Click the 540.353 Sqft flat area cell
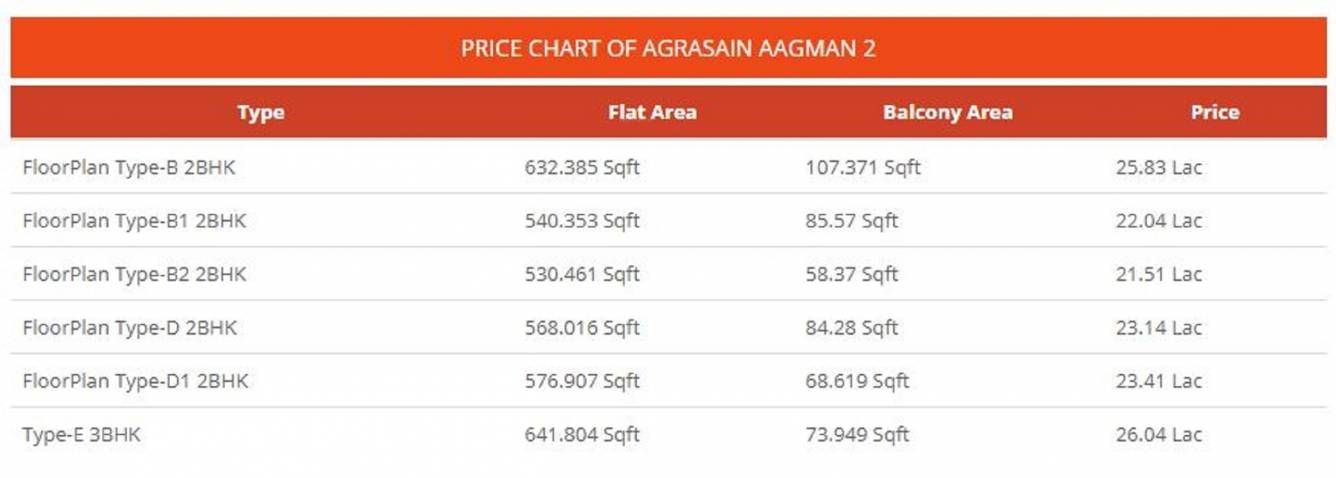This screenshot has height=478, width=1336. click(x=582, y=221)
